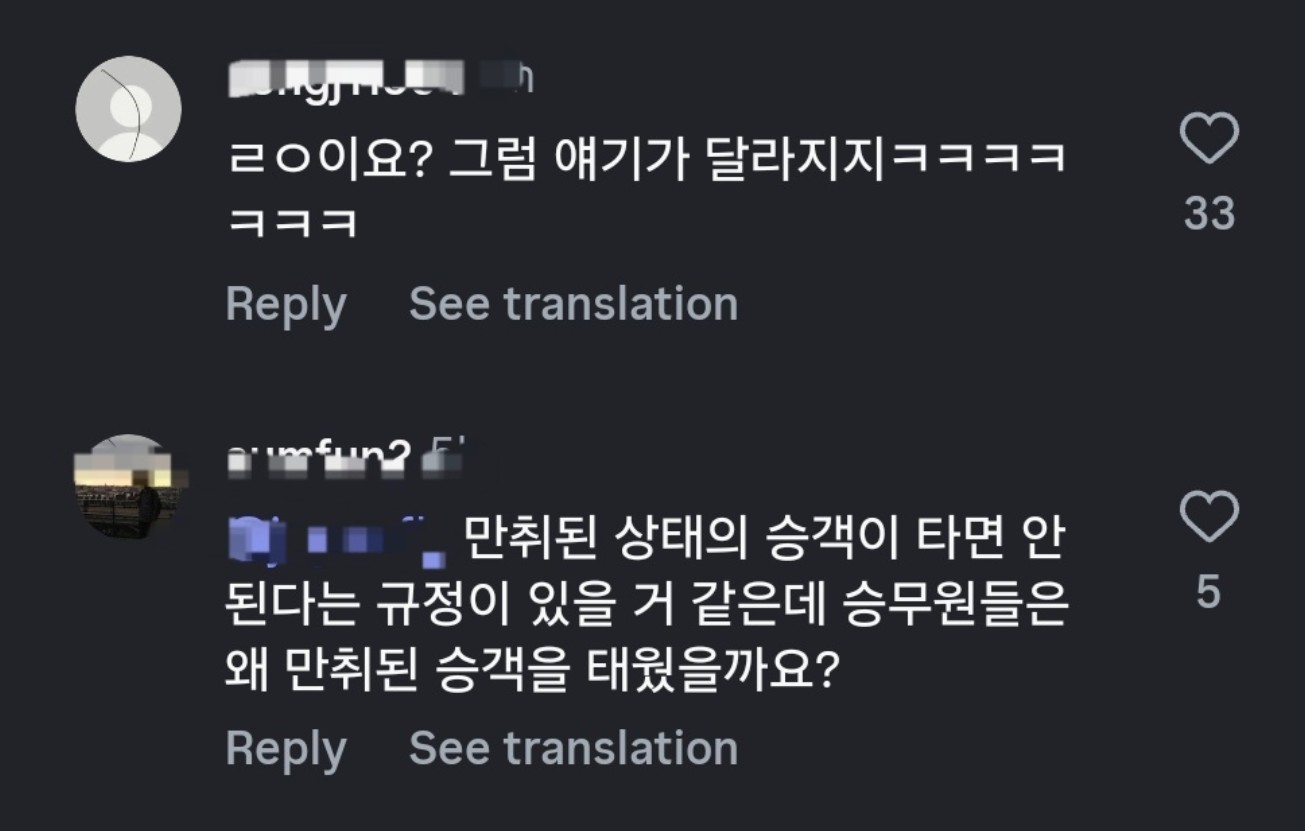Open the blurred username above 만취된 comment

(318, 457)
